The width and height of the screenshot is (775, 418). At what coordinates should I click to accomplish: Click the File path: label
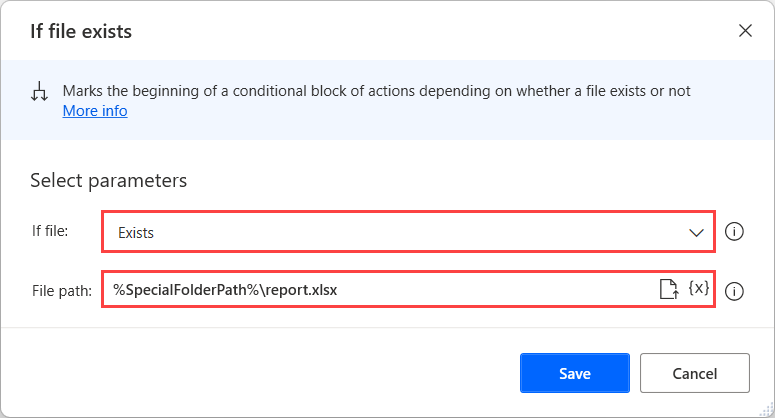tap(62, 291)
